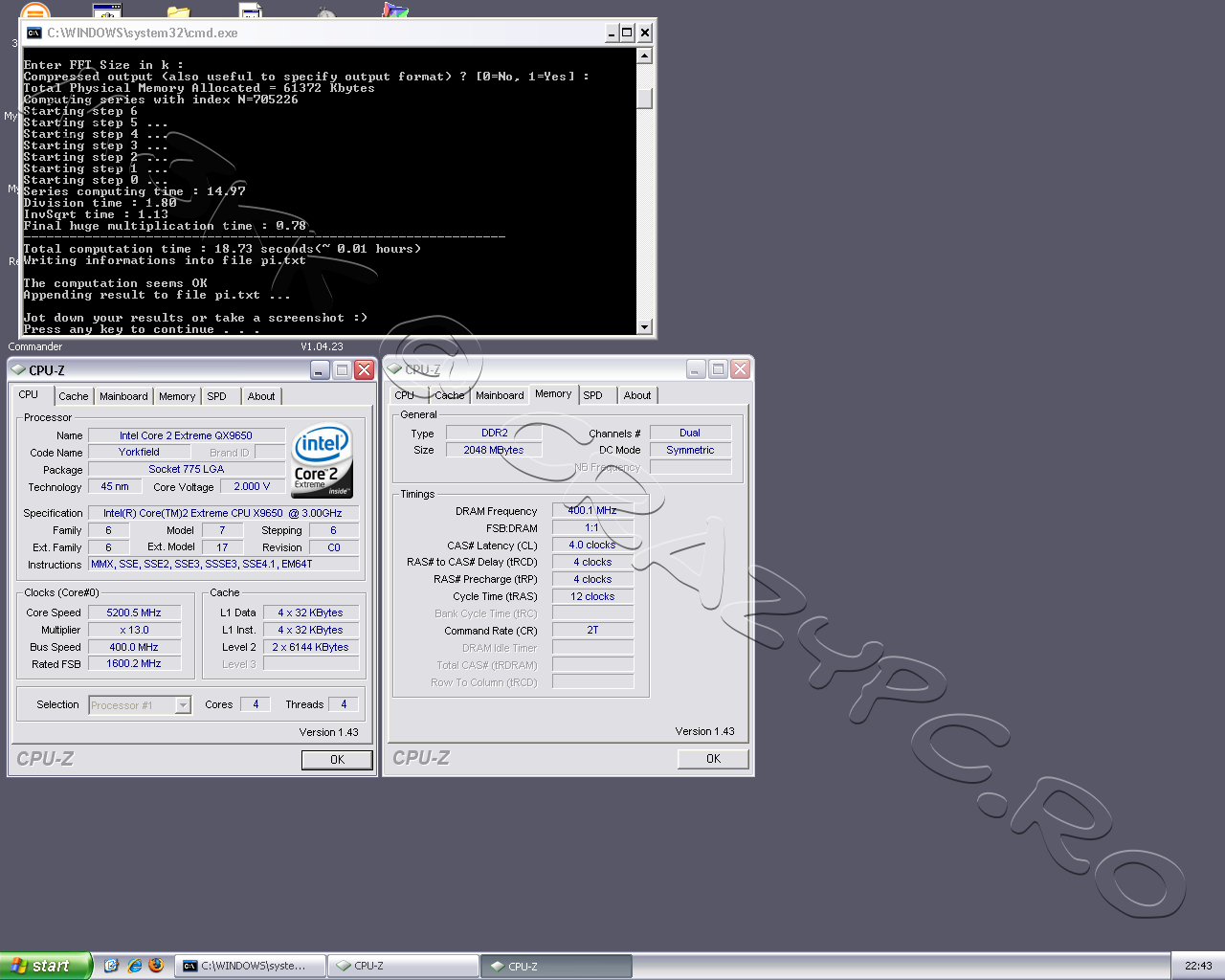The image size is (1225, 980).
Task: Click the Specification field with 'X9650 @ 3.00GHz'
Action: click(x=222, y=513)
